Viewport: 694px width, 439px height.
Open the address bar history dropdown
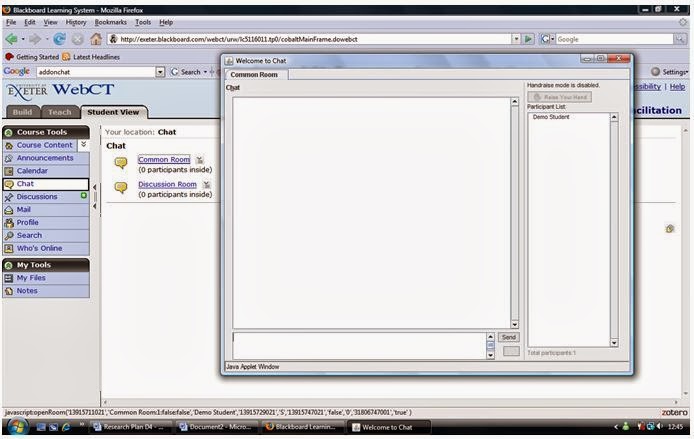pyautogui.click(x=516, y=39)
